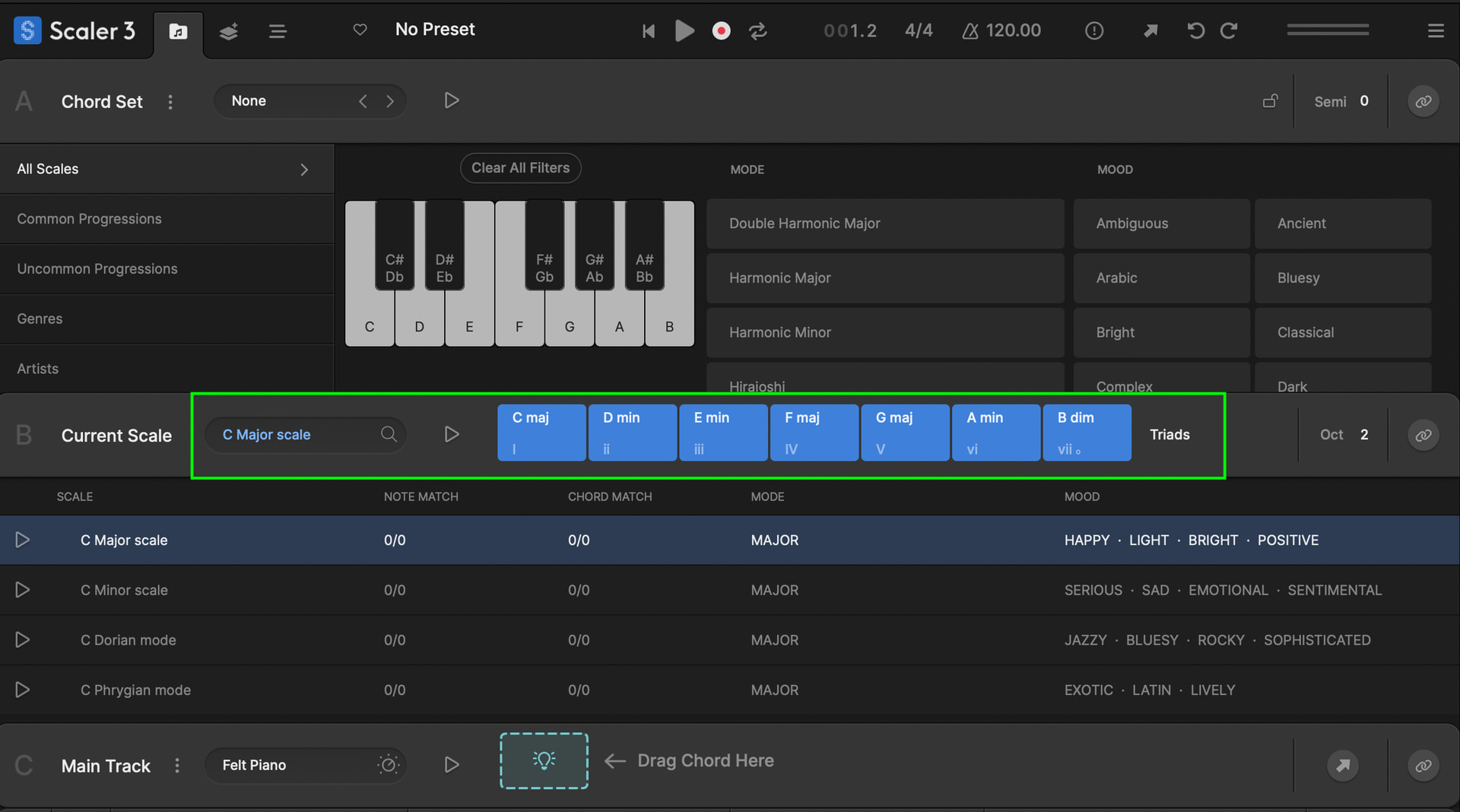This screenshot has height=812, width=1460.
Task: Toggle the link icon in Main Track row
Action: tap(1423, 766)
